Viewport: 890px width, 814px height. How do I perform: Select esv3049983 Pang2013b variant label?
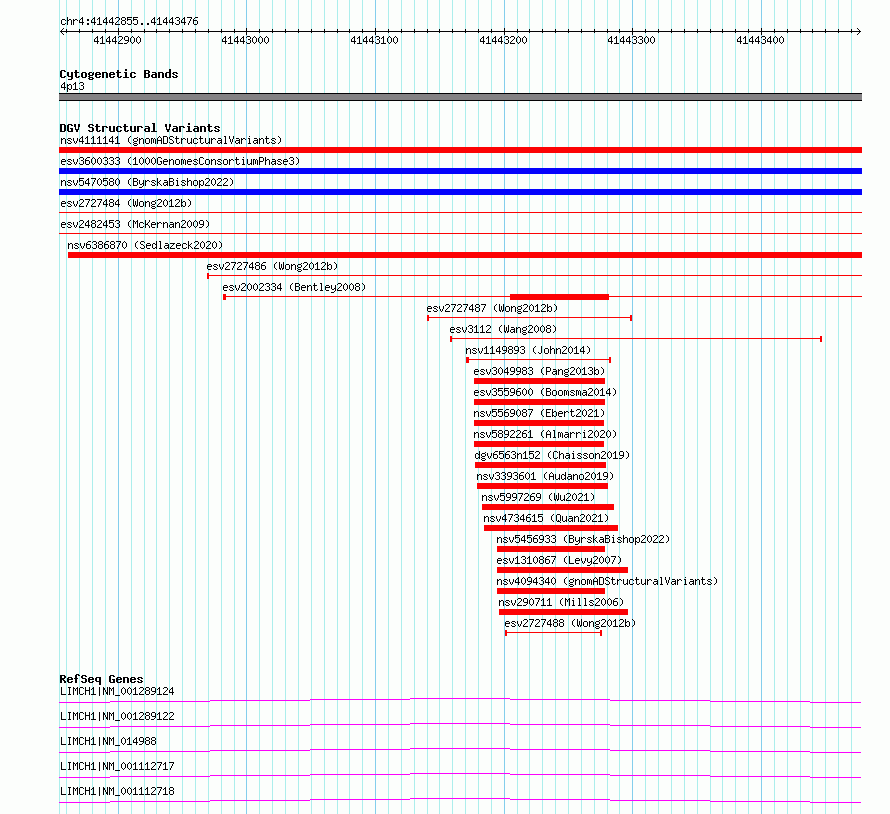pyautogui.click(x=539, y=371)
